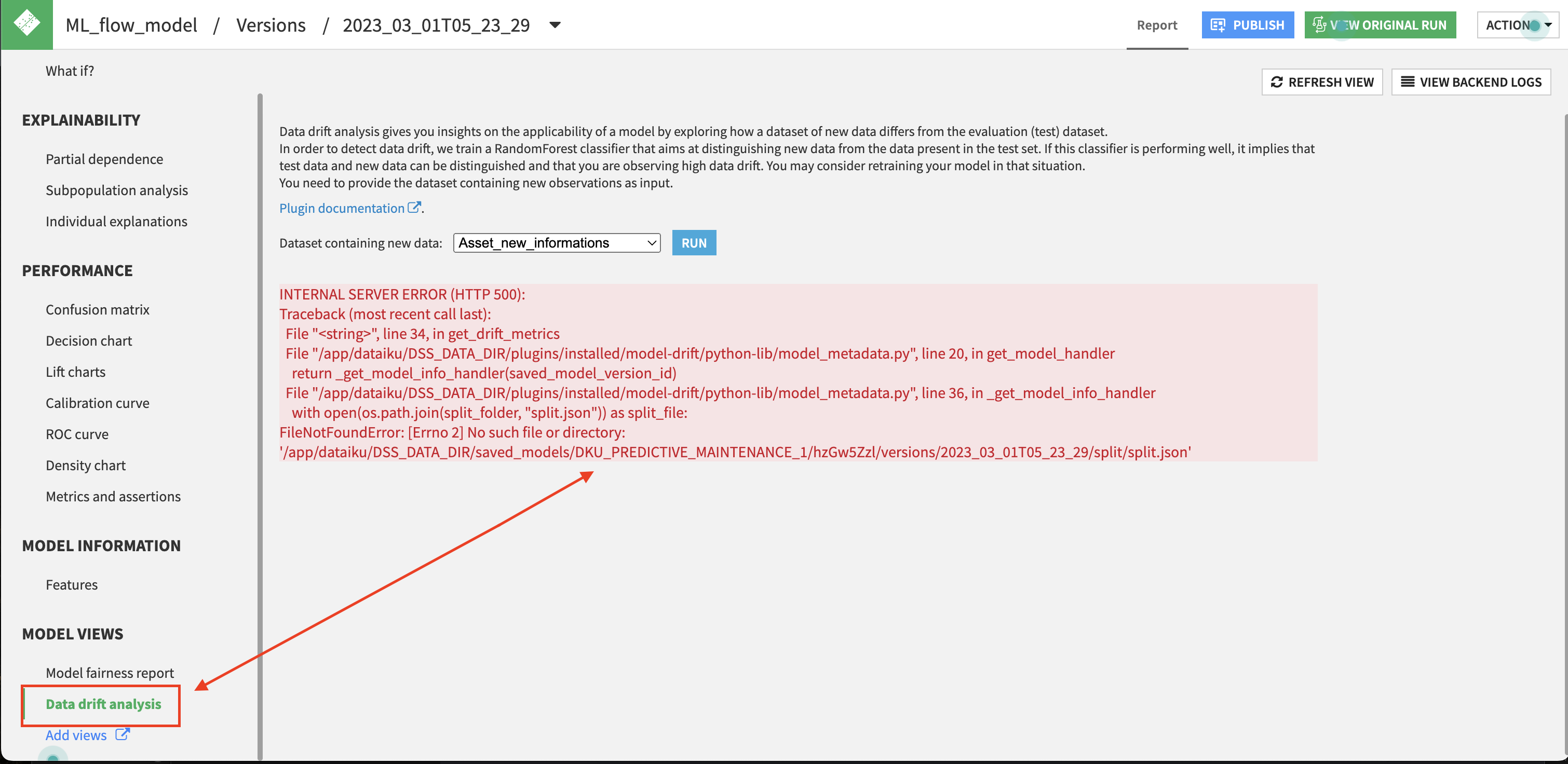Click the publish icon inside Publish button
Viewport: 1568px width, 764px height.
[x=1218, y=25]
